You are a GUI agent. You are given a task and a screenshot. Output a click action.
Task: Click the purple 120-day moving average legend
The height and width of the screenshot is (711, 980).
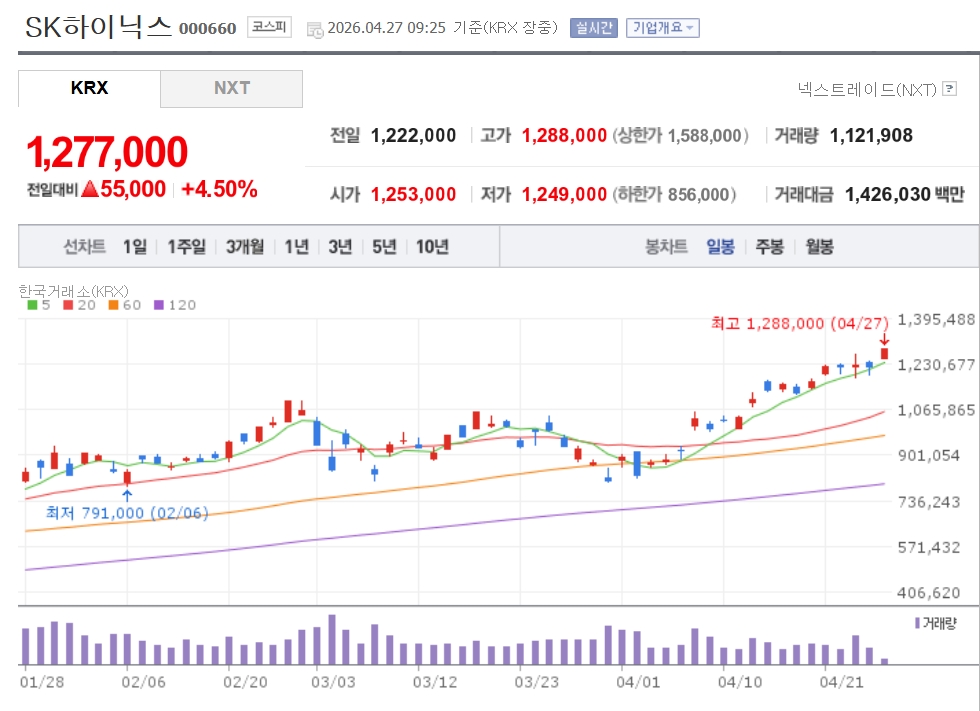tap(175, 305)
